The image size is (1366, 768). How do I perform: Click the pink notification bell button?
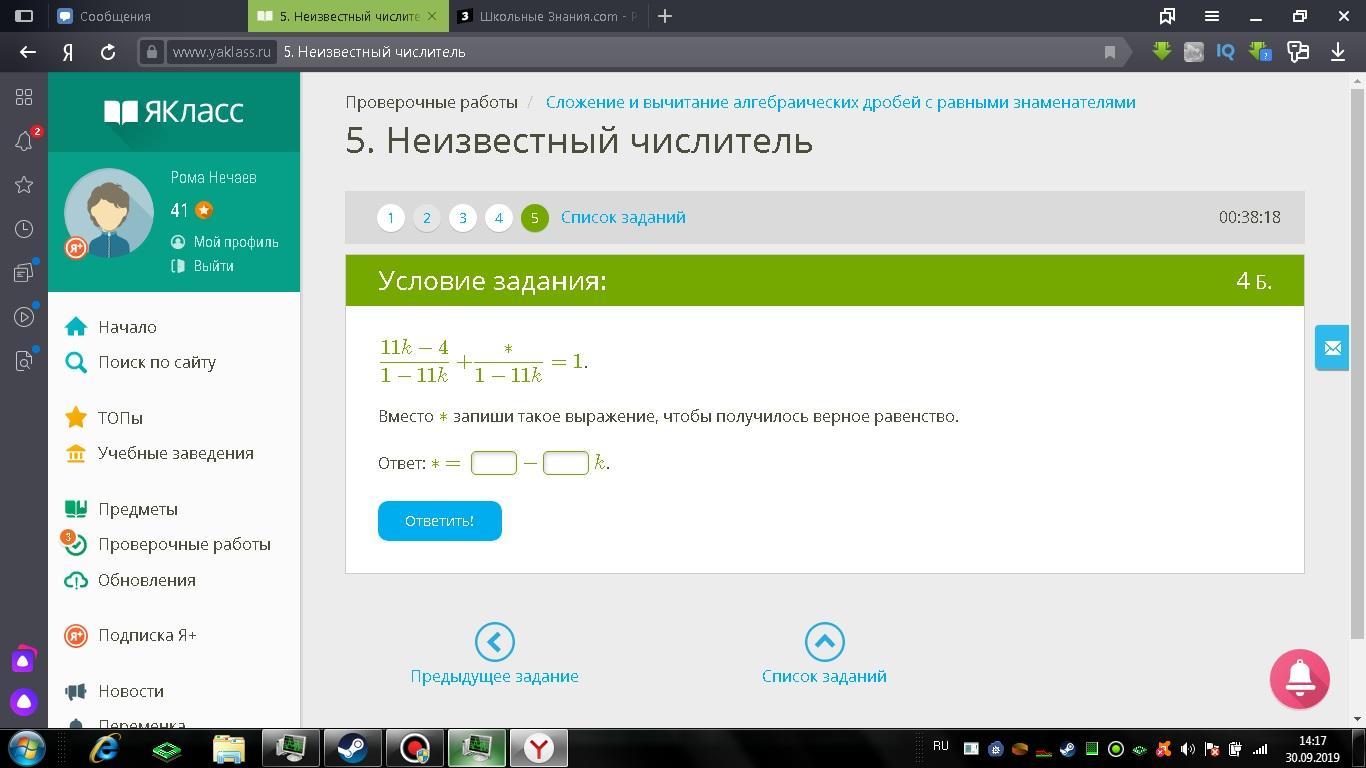pos(1299,679)
